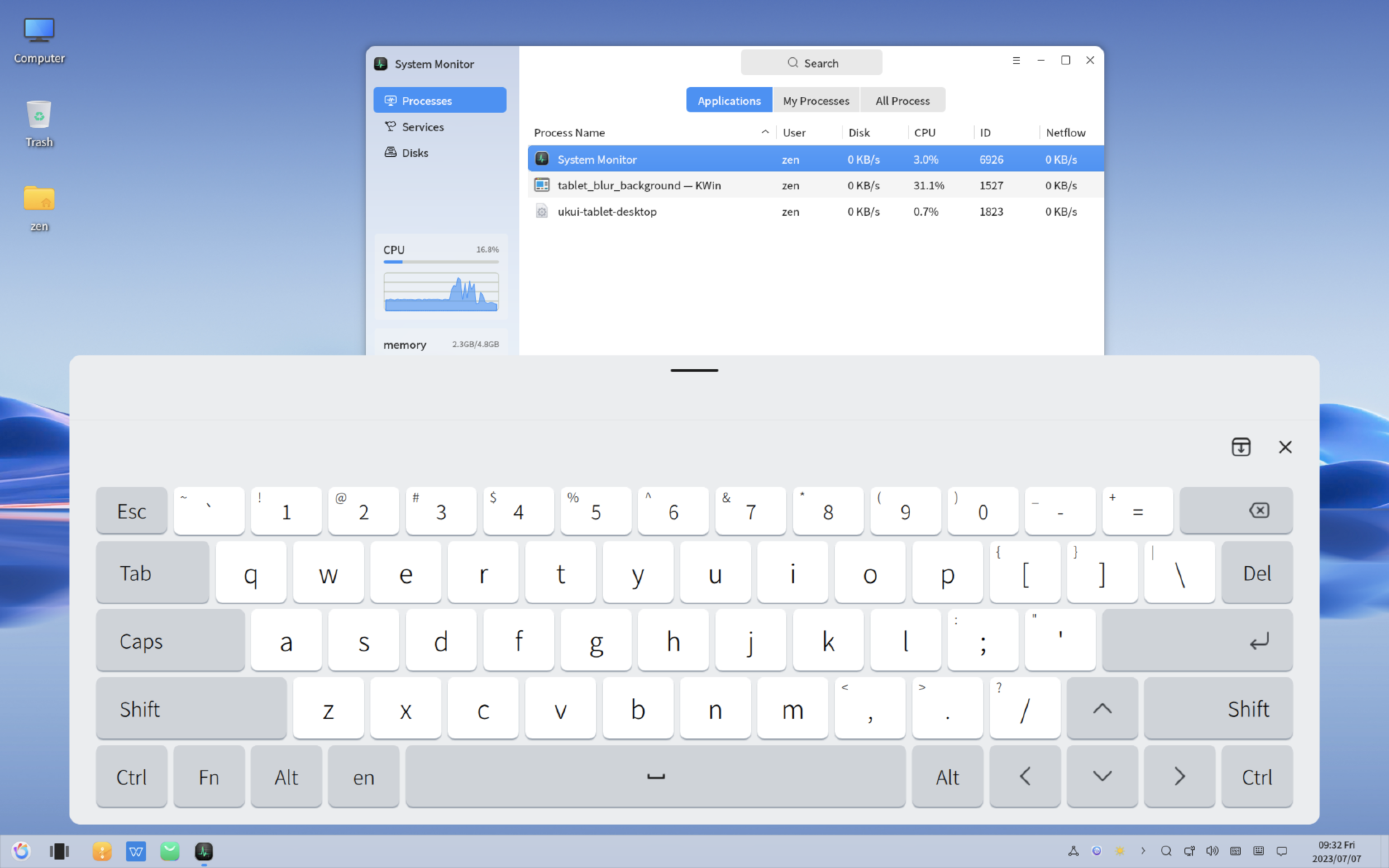
Task: Open the taskbar search icon
Action: (x=1166, y=851)
